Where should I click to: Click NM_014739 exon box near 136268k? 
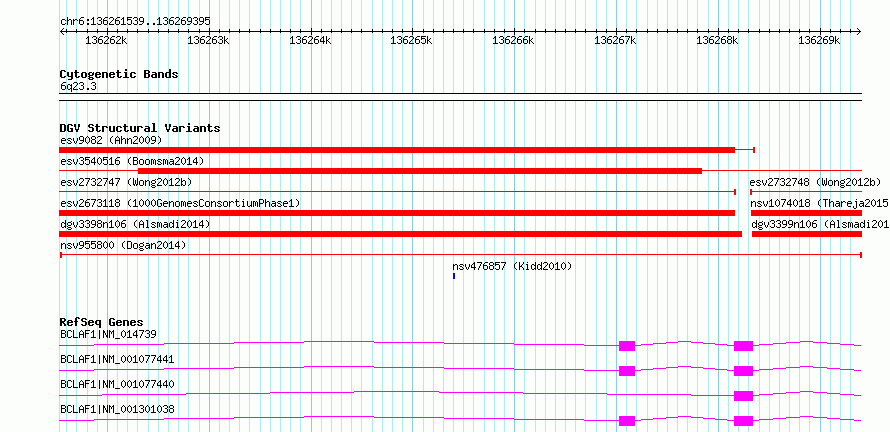coord(743,346)
